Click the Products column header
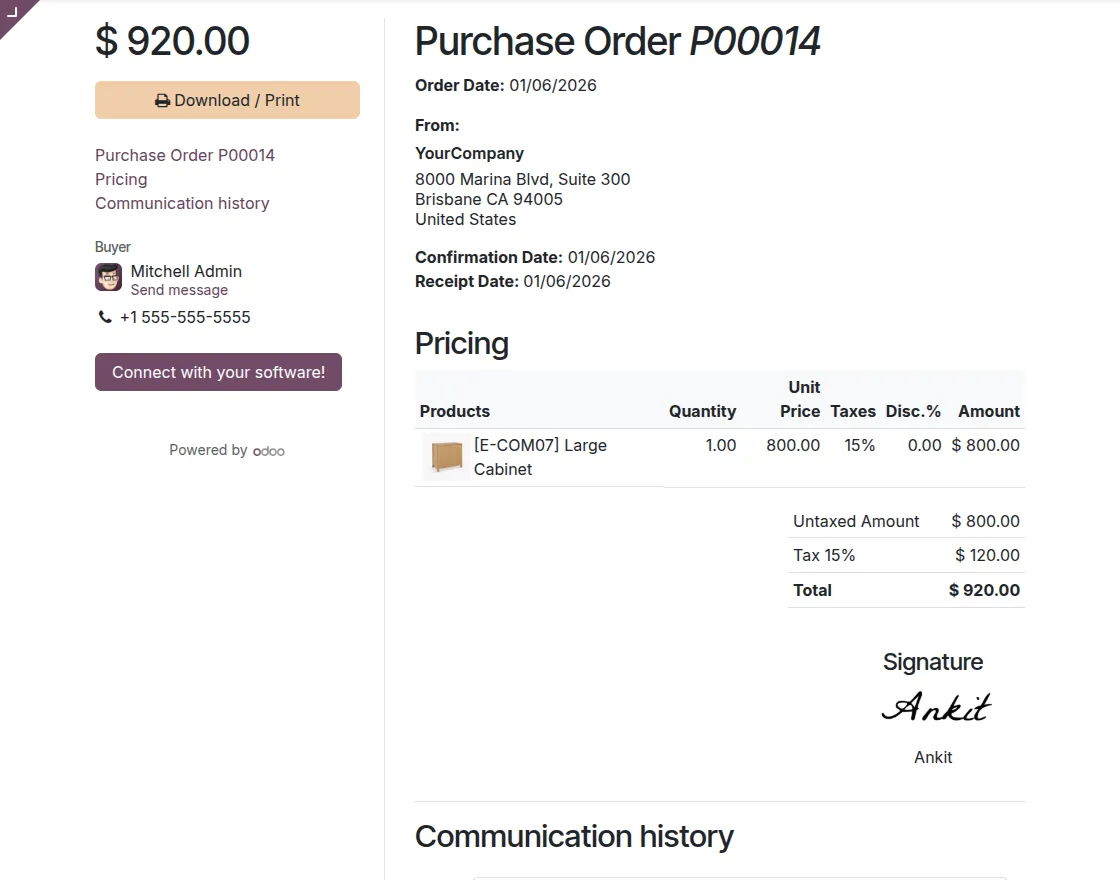The width and height of the screenshot is (1120, 880). pyautogui.click(x=455, y=411)
